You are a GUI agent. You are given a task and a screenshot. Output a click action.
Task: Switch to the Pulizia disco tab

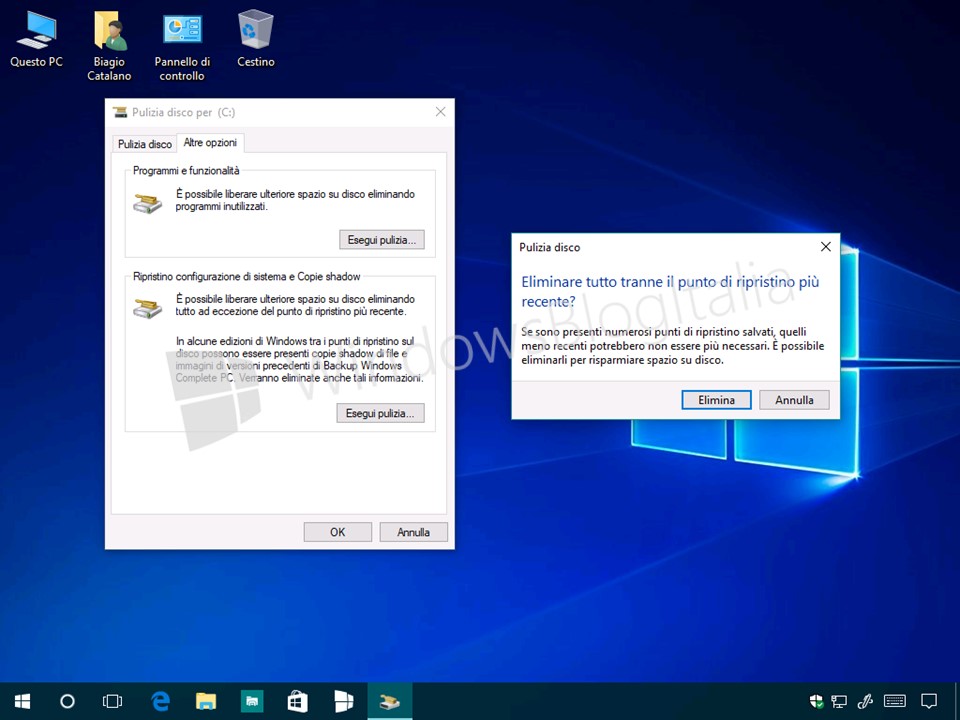[x=144, y=144]
